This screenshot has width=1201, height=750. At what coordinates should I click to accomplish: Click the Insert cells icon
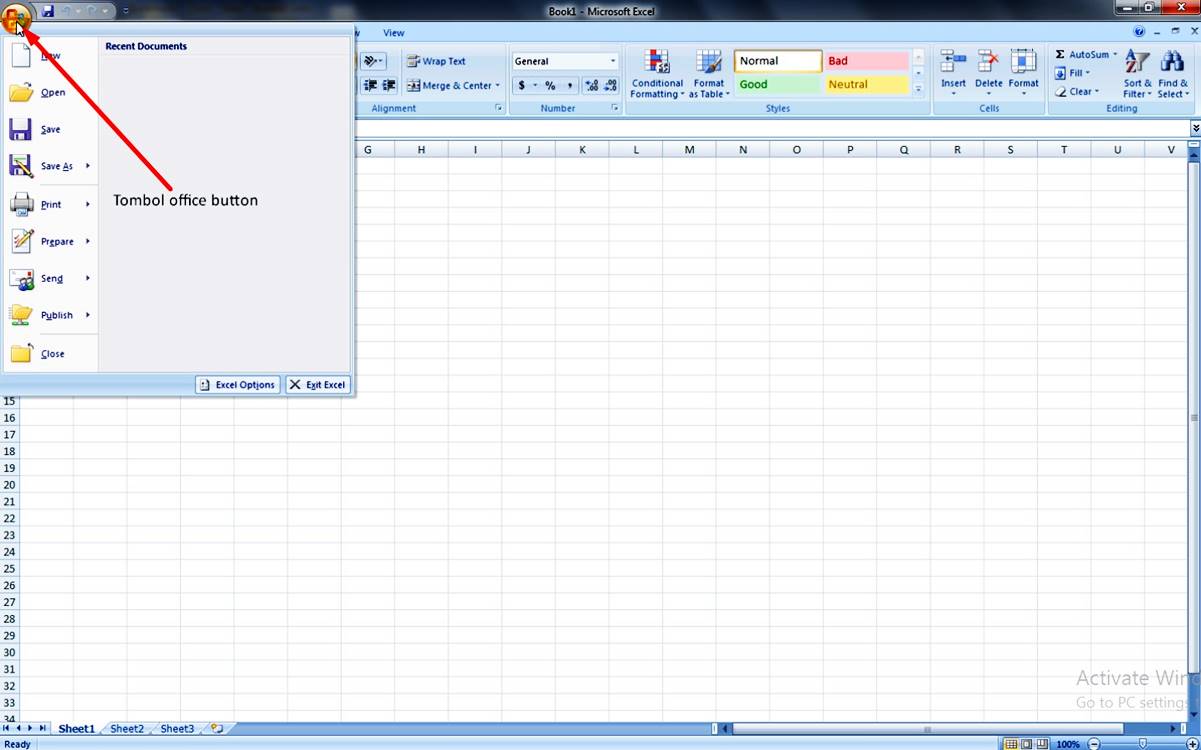953,65
